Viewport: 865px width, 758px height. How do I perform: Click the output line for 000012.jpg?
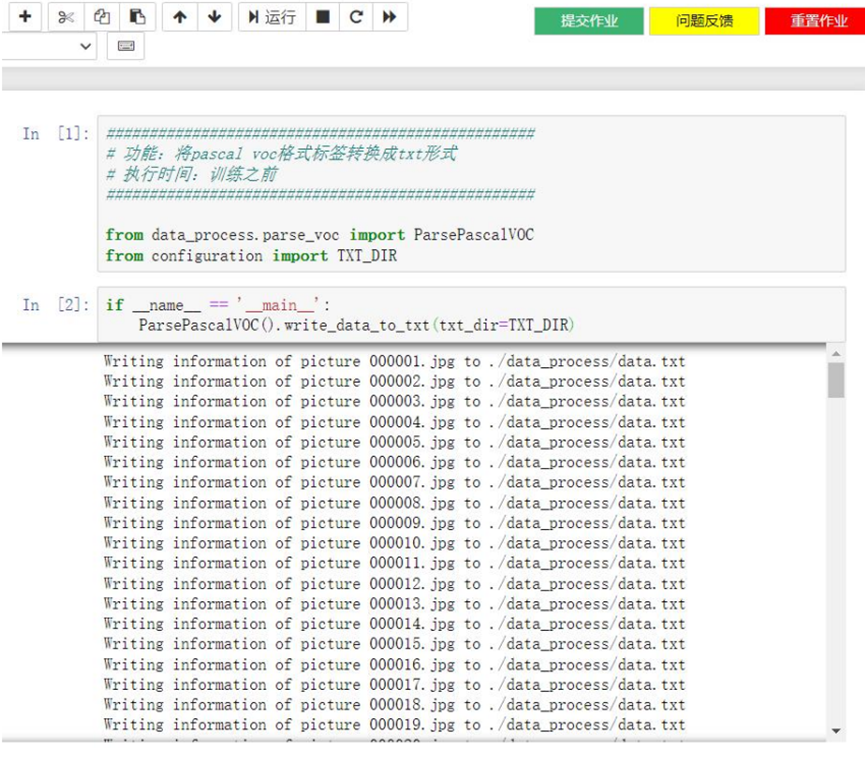tap(394, 584)
